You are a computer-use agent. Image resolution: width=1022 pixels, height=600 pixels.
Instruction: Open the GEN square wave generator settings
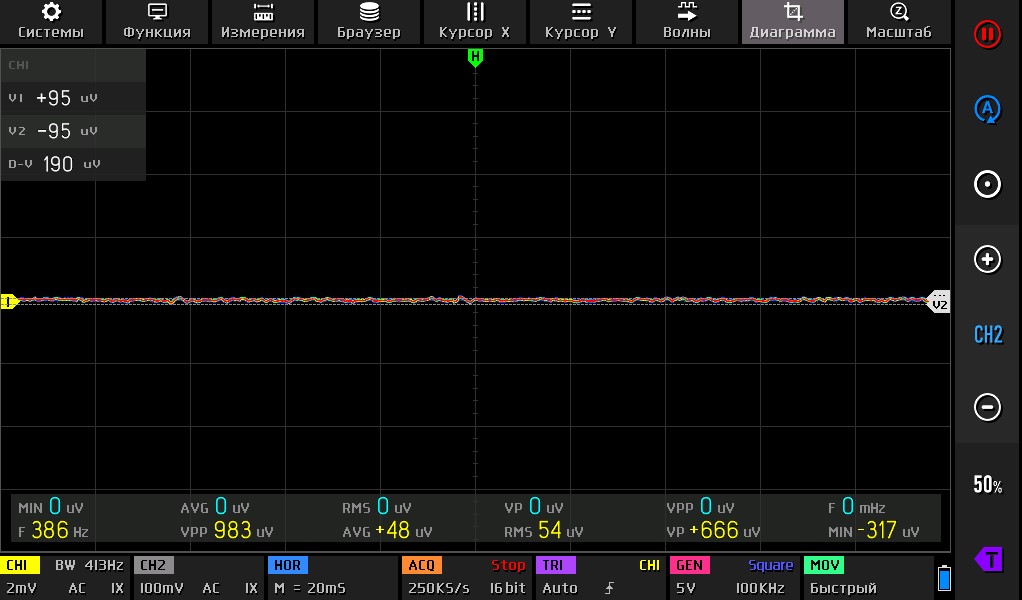point(733,578)
